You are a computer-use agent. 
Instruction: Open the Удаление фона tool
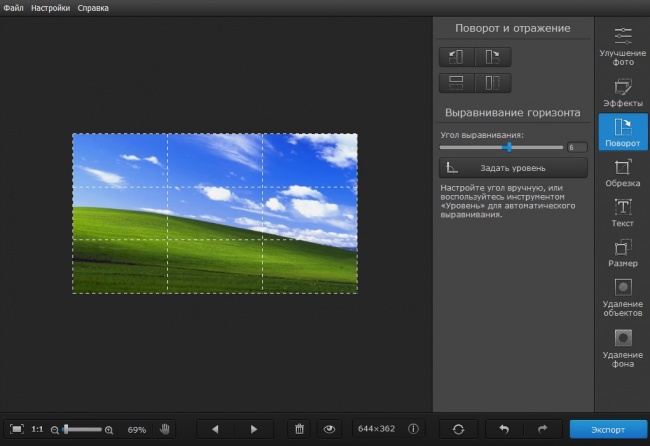point(623,348)
